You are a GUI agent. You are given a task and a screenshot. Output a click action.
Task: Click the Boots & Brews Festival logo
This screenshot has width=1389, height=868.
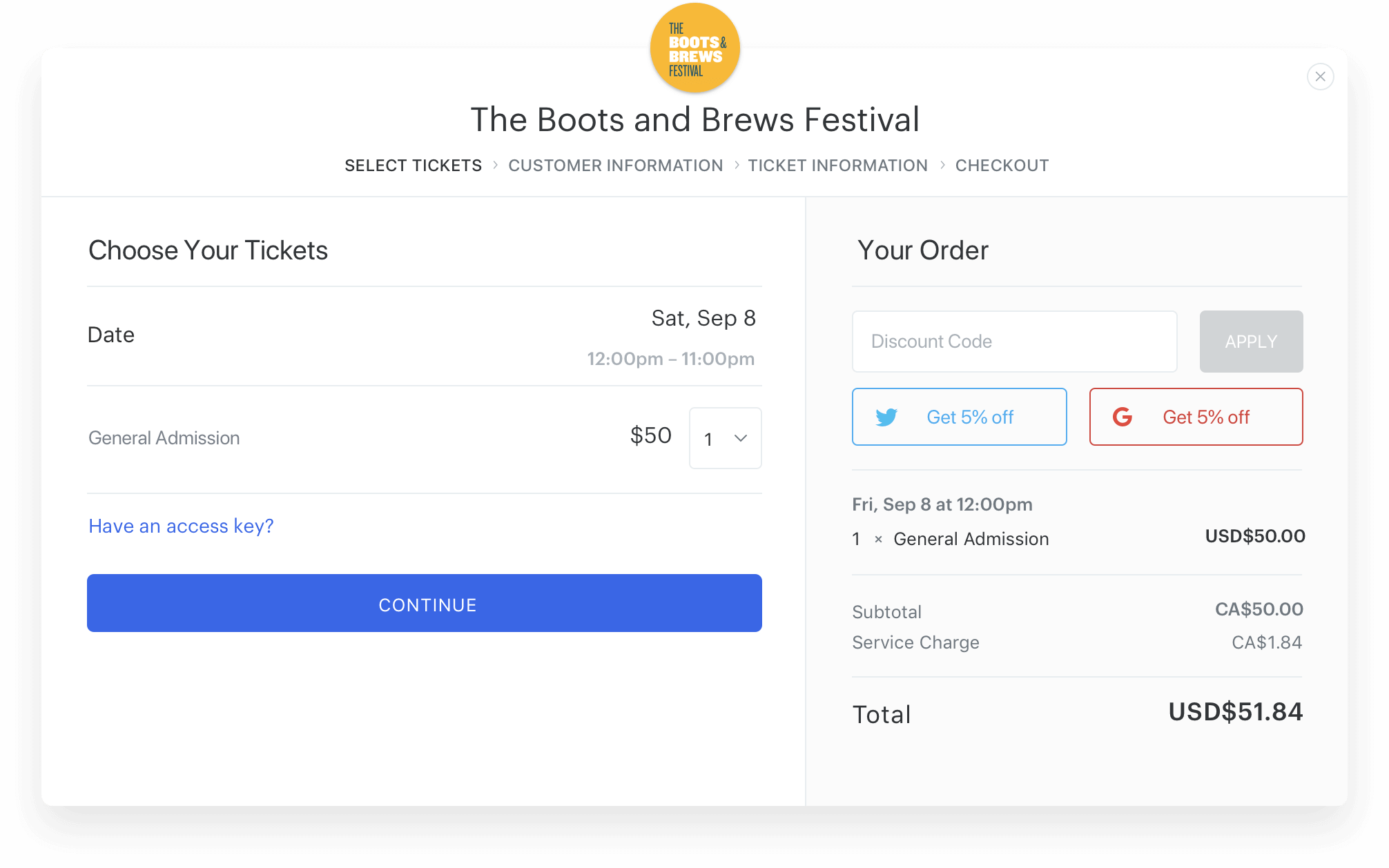tap(694, 48)
